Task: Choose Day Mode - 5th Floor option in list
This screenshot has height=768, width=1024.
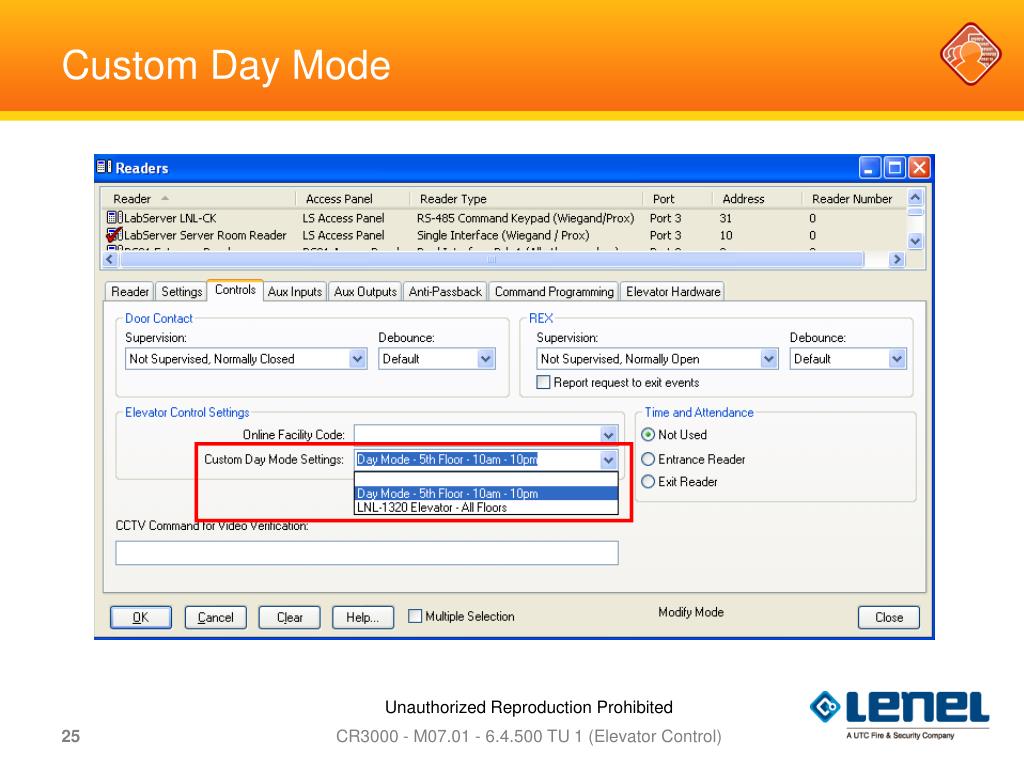Action: tap(486, 494)
